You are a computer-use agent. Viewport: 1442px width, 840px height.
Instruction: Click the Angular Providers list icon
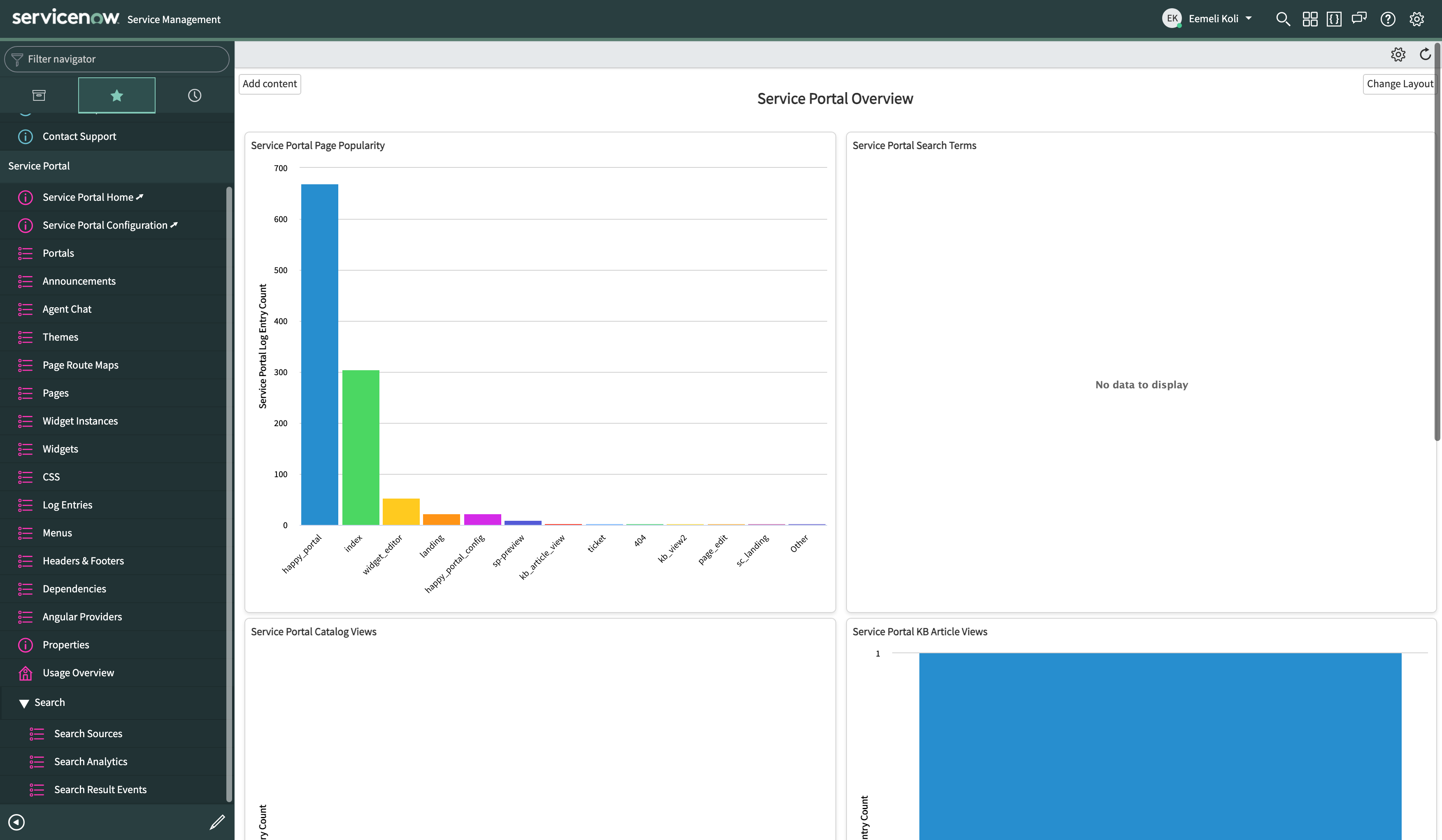[25, 617]
